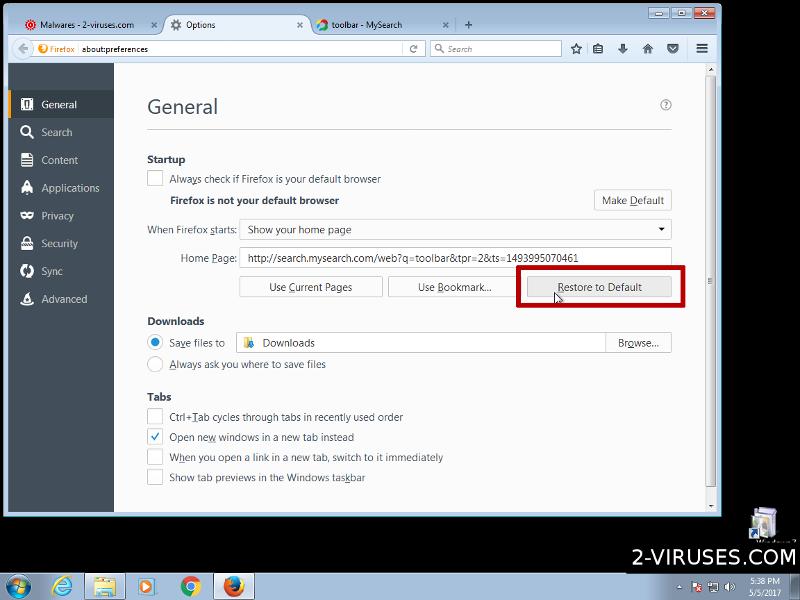Select Always ask you where to save files
Screen dimensions: 800x600
coord(155,364)
